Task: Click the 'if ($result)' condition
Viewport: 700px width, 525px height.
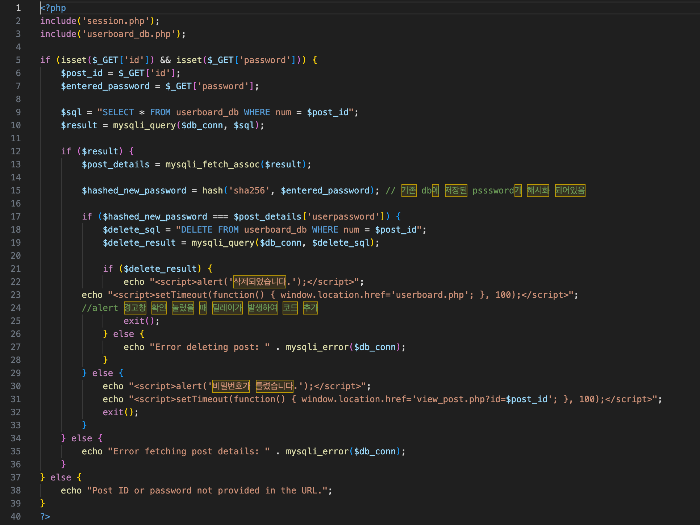Action: [x=97, y=151]
